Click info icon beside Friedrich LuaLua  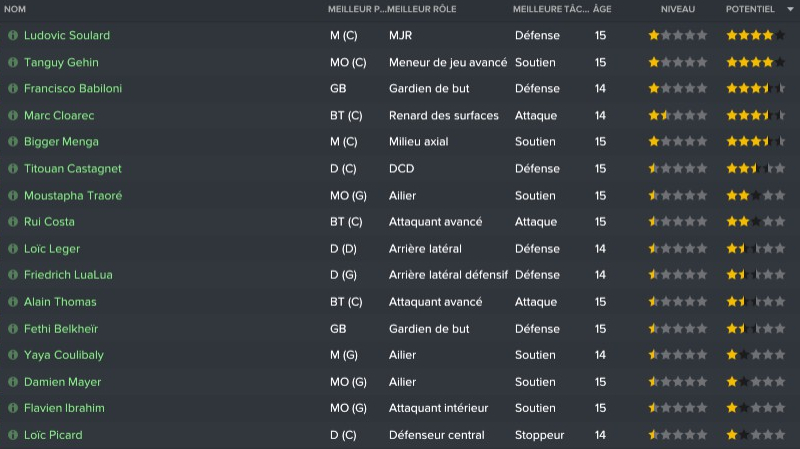click(x=13, y=275)
